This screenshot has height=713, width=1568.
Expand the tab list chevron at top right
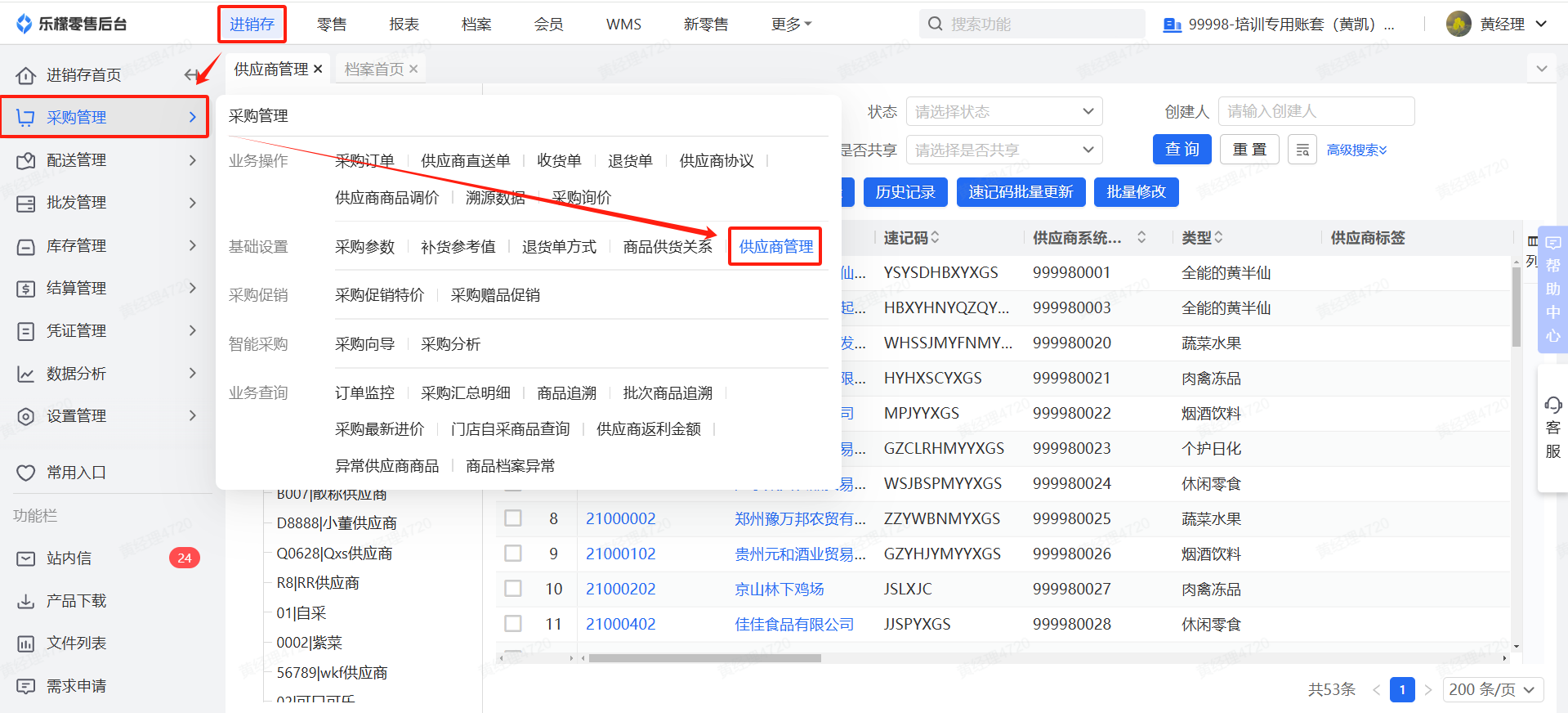coord(1542,69)
